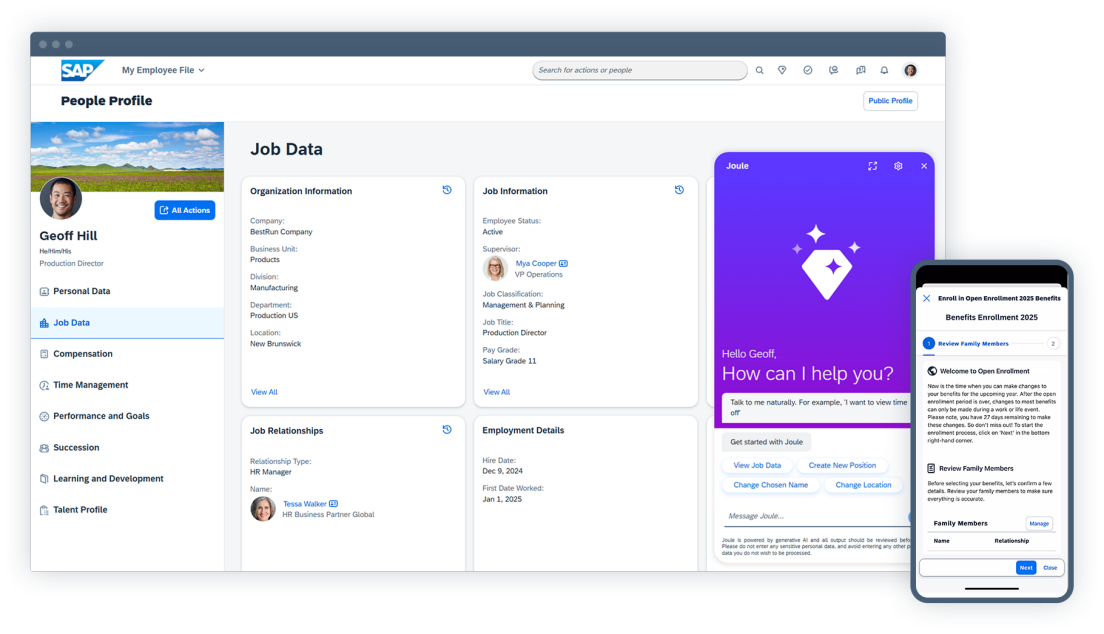Click Close on the phone screen
The height and width of the screenshot is (634, 1104).
pos(1050,568)
